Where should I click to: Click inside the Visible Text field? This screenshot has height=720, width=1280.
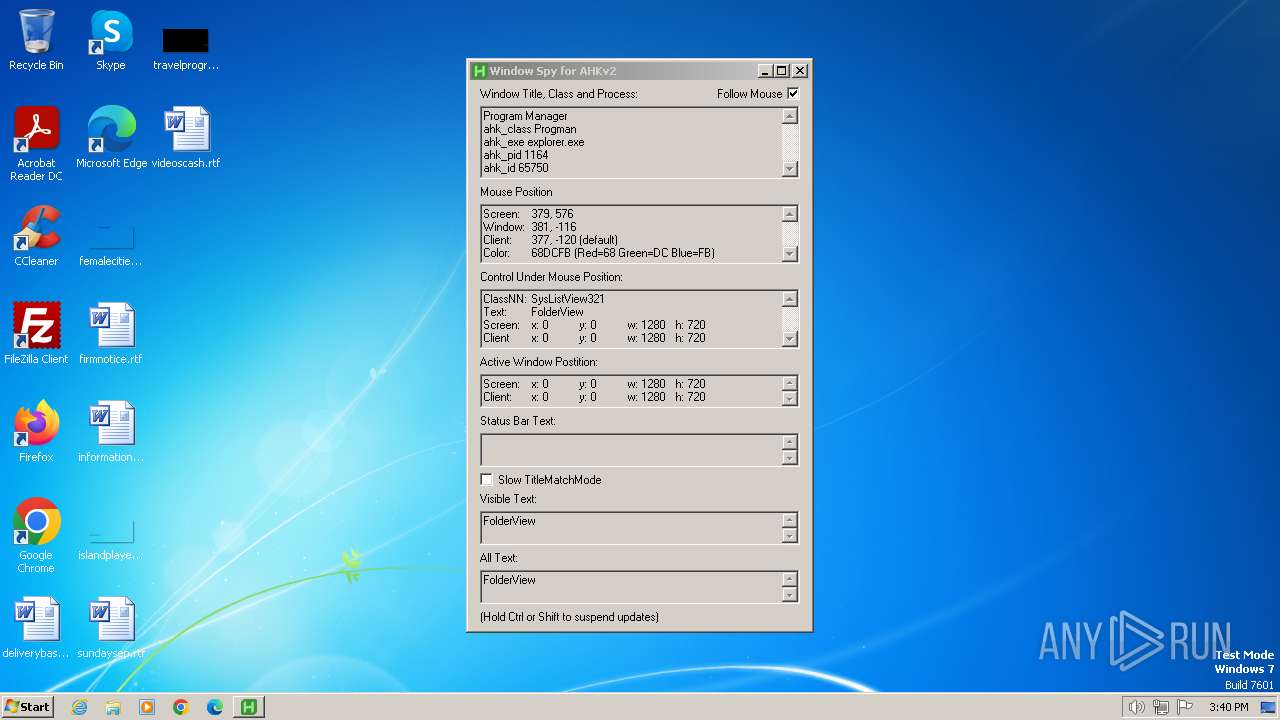[x=631, y=528]
